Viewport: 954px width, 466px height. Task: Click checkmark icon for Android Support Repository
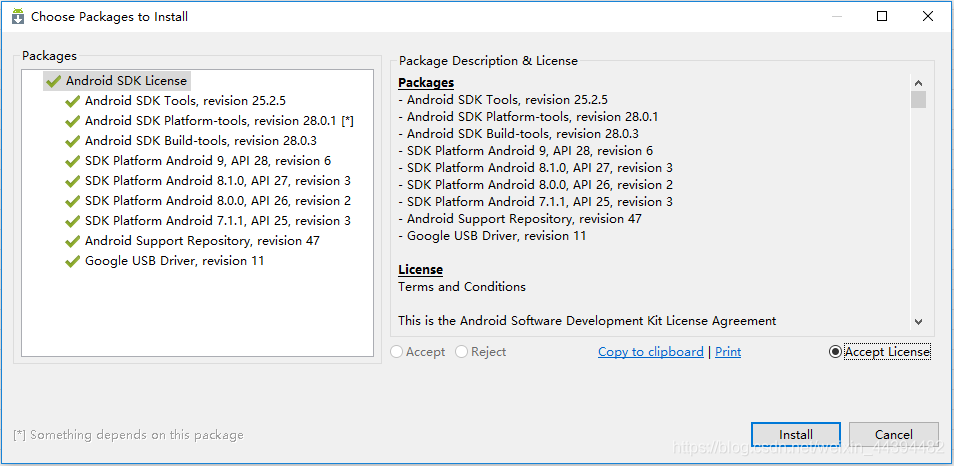coord(72,241)
